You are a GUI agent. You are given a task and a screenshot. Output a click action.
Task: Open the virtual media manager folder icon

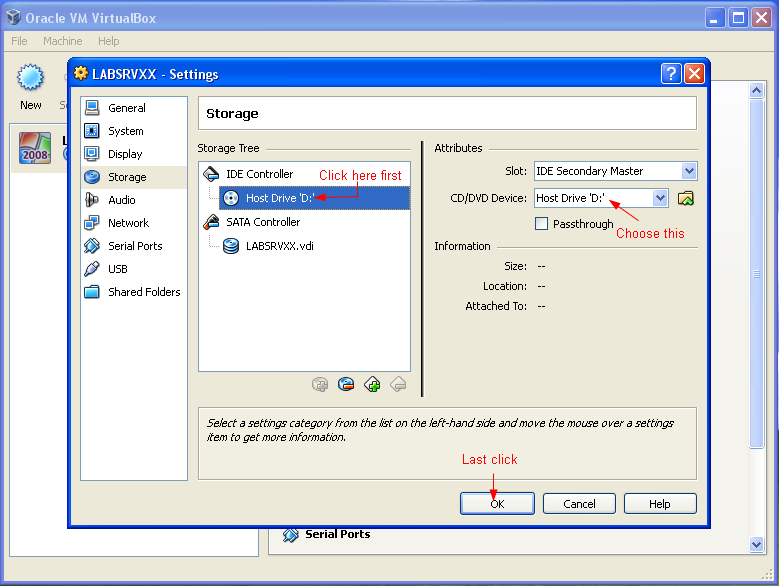click(x=686, y=198)
